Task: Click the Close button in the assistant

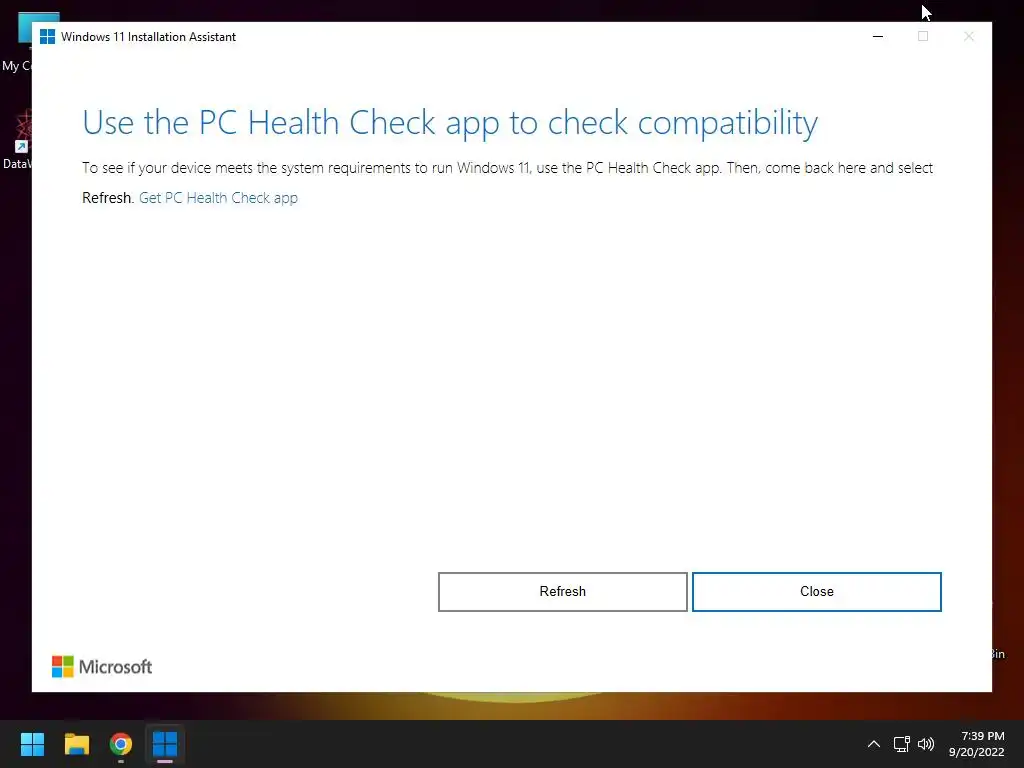Action: (x=816, y=592)
